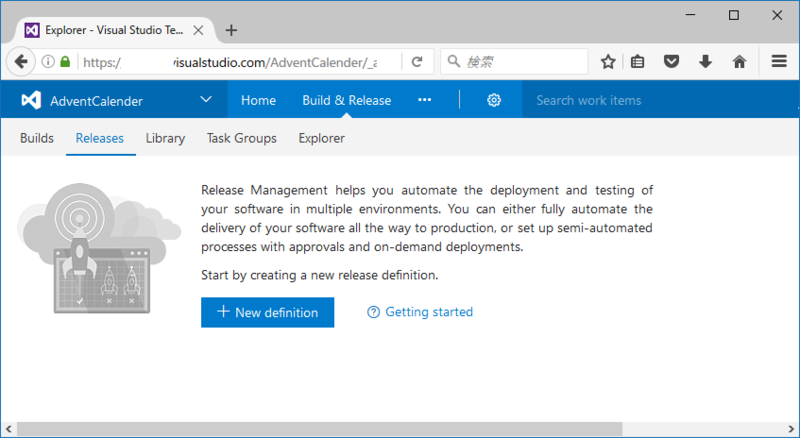
Task: Go to browser home page icon
Action: [739, 62]
